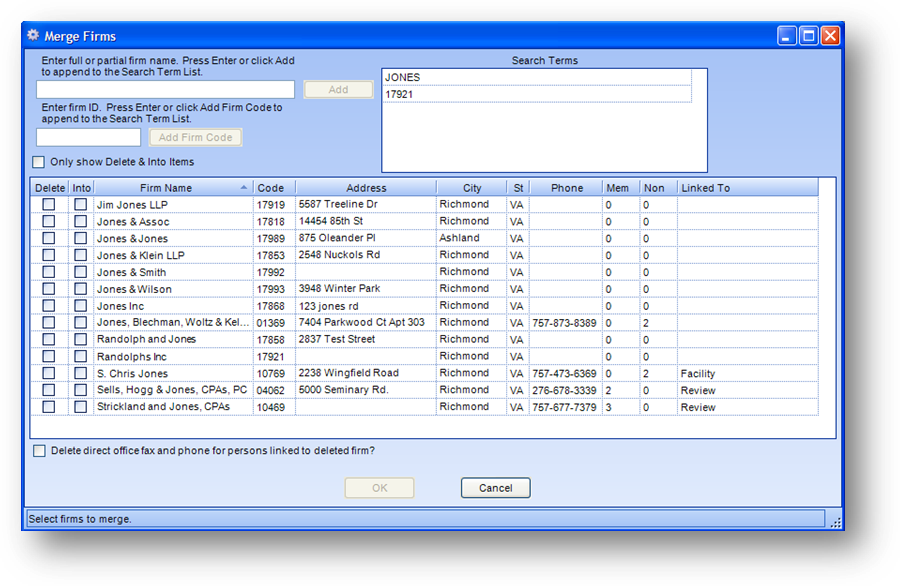Select JONES in the Search Terms list
The height and width of the screenshot is (586, 900).
pyautogui.click(x=537, y=77)
